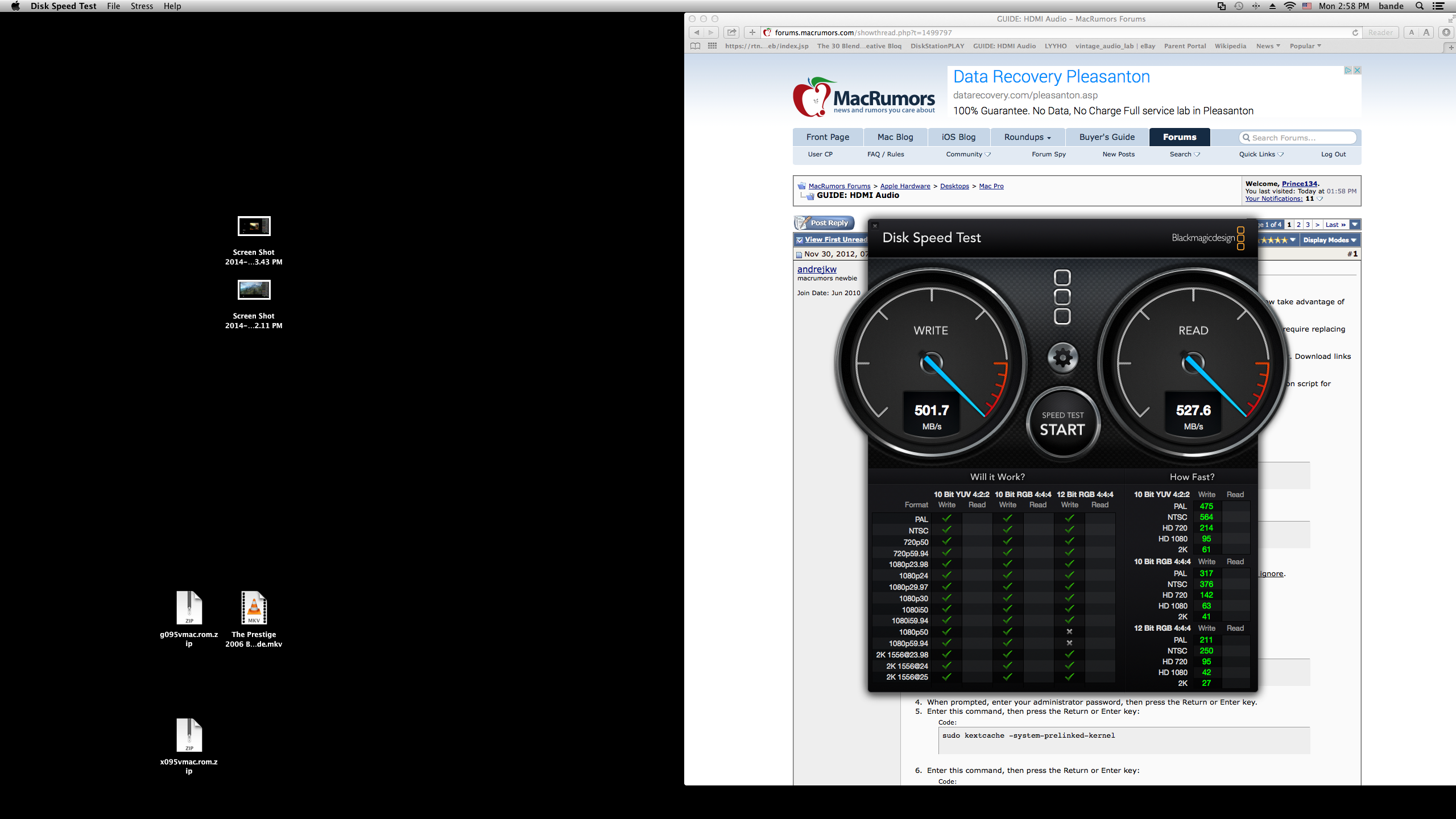
Task: Click the Safari reload page icon
Action: [x=1355, y=32]
